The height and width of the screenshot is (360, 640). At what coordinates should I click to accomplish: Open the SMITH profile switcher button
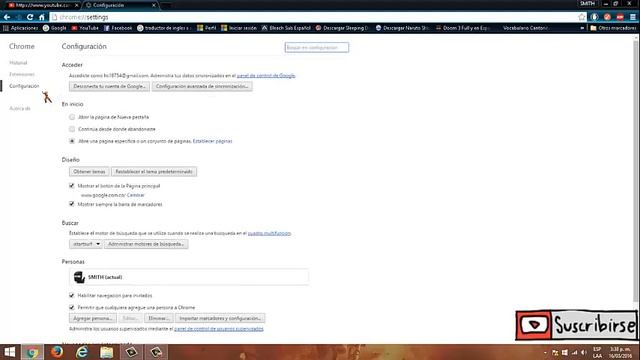(587, 3)
